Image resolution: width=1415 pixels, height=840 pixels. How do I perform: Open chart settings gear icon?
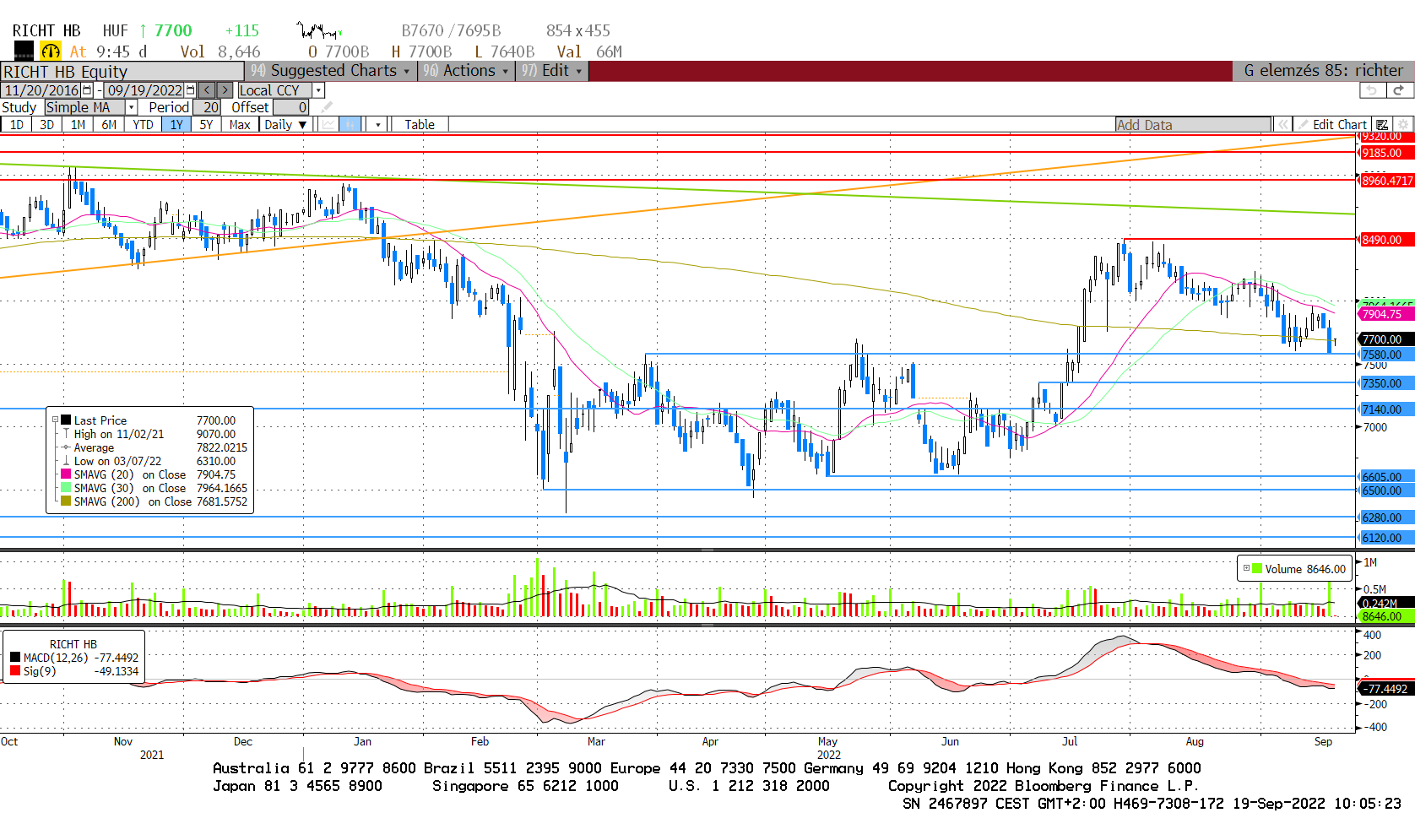click(x=1403, y=125)
